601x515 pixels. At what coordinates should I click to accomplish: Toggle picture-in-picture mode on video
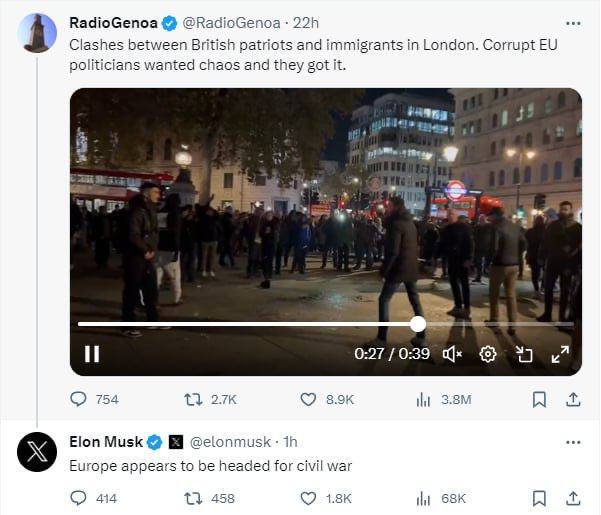pos(524,354)
